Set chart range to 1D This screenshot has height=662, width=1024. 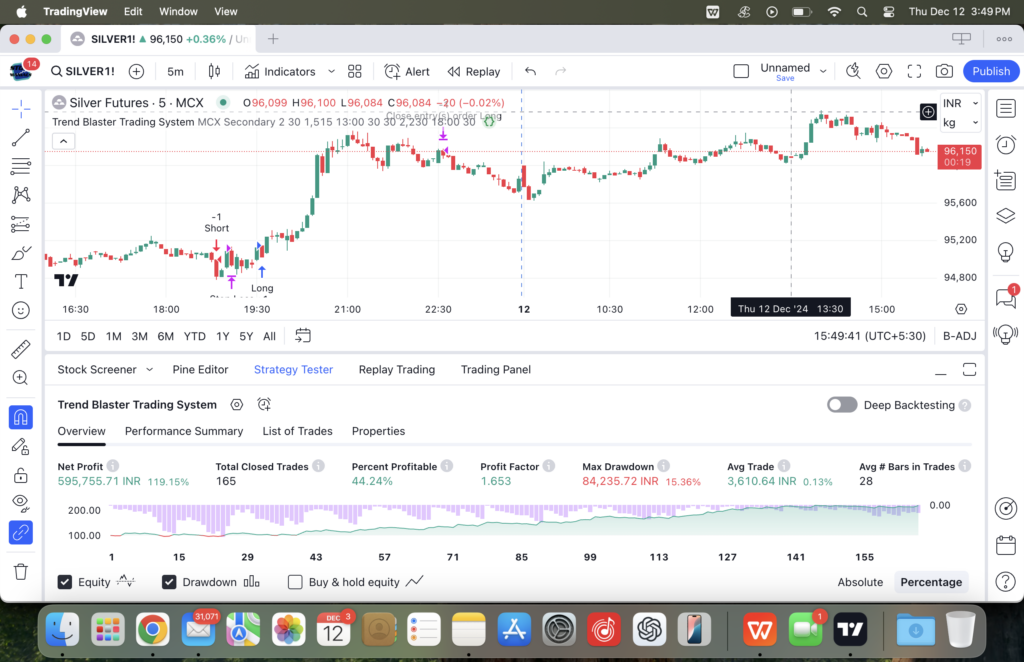tap(63, 336)
